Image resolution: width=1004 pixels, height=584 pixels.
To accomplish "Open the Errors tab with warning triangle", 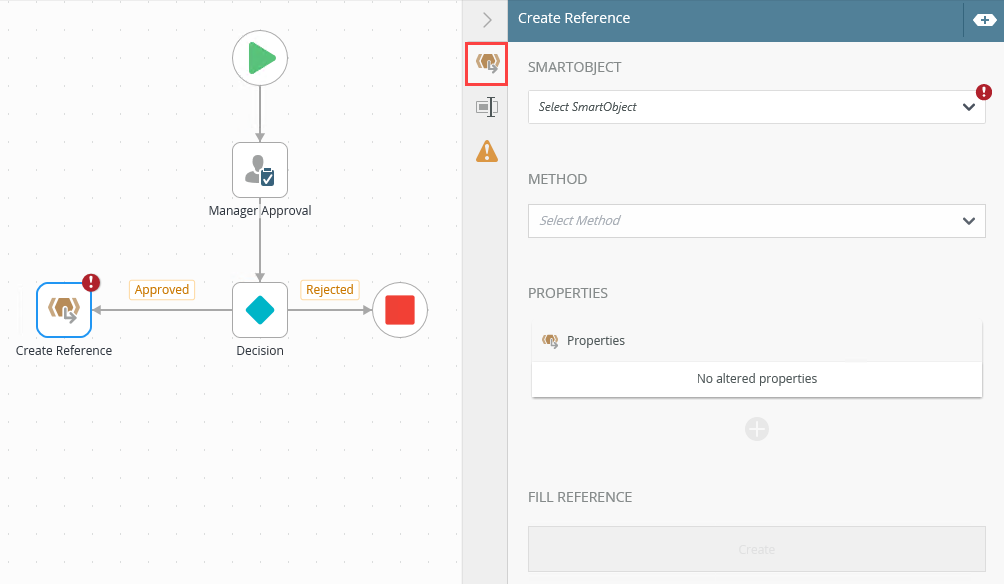I will (487, 151).
